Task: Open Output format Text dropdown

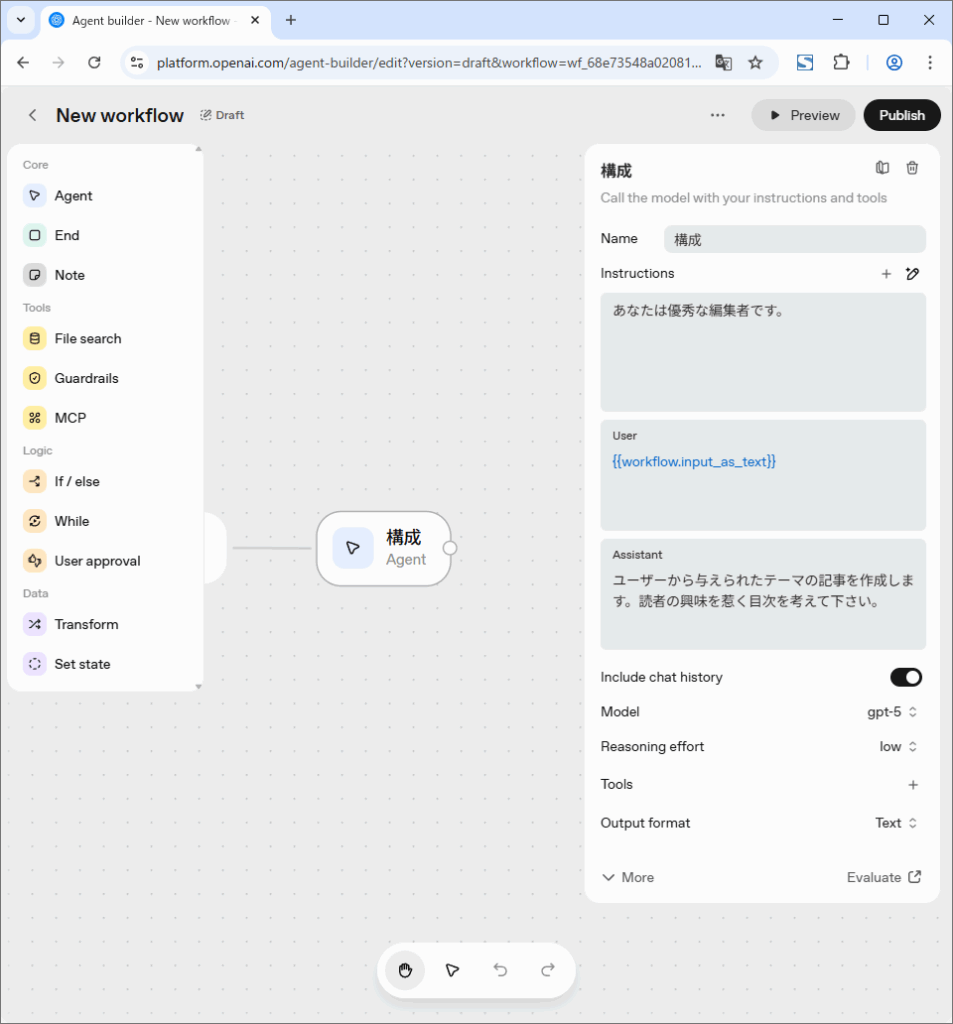Action: [x=895, y=823]
